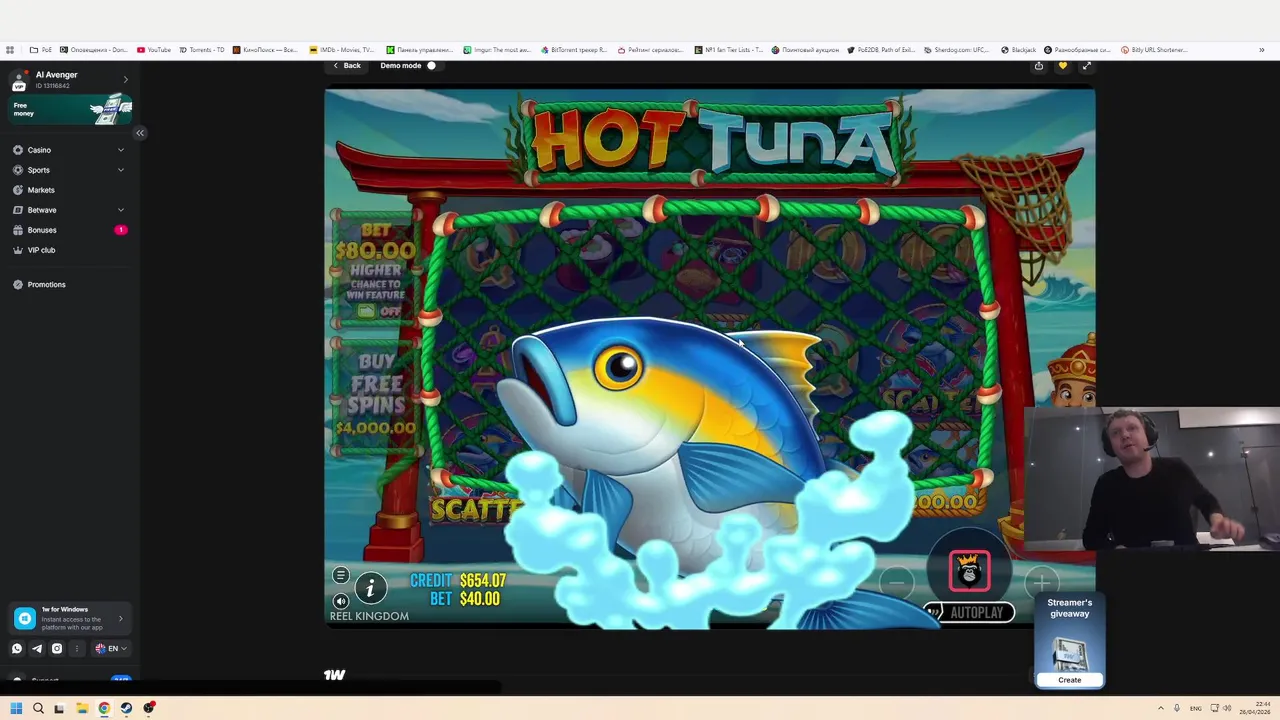Open Steam from taskbar

pos(126,708)
